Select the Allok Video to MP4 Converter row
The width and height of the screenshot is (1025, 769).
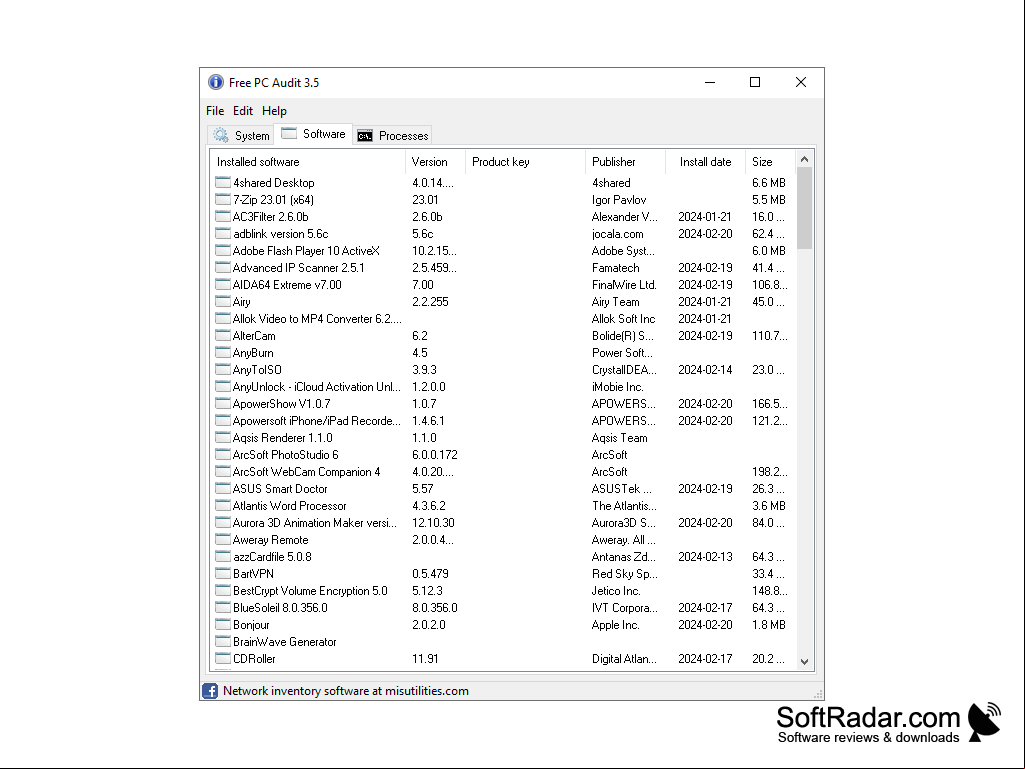502,318
